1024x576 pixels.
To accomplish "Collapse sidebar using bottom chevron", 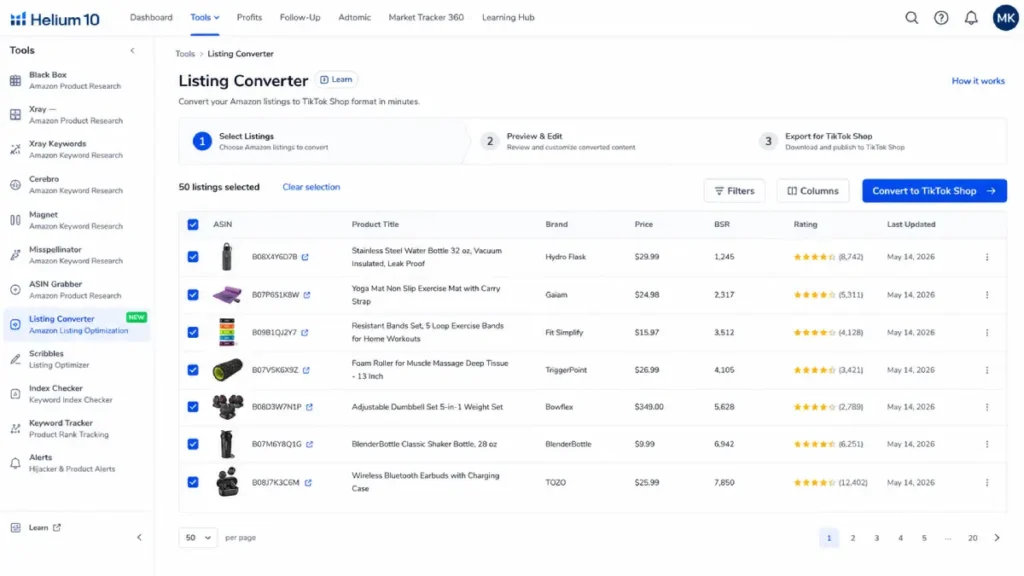I will coord(139,537).
